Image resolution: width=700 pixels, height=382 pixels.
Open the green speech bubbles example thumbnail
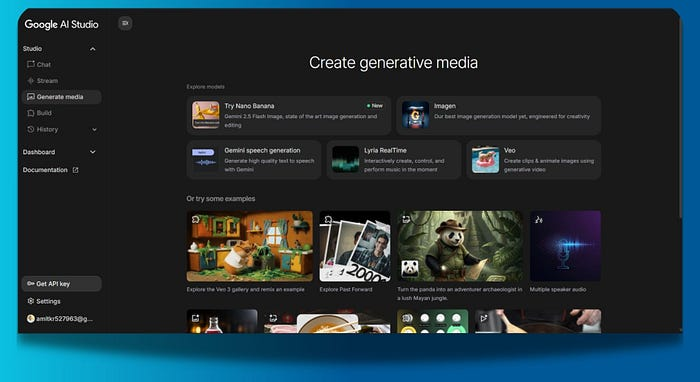point(433,321)
